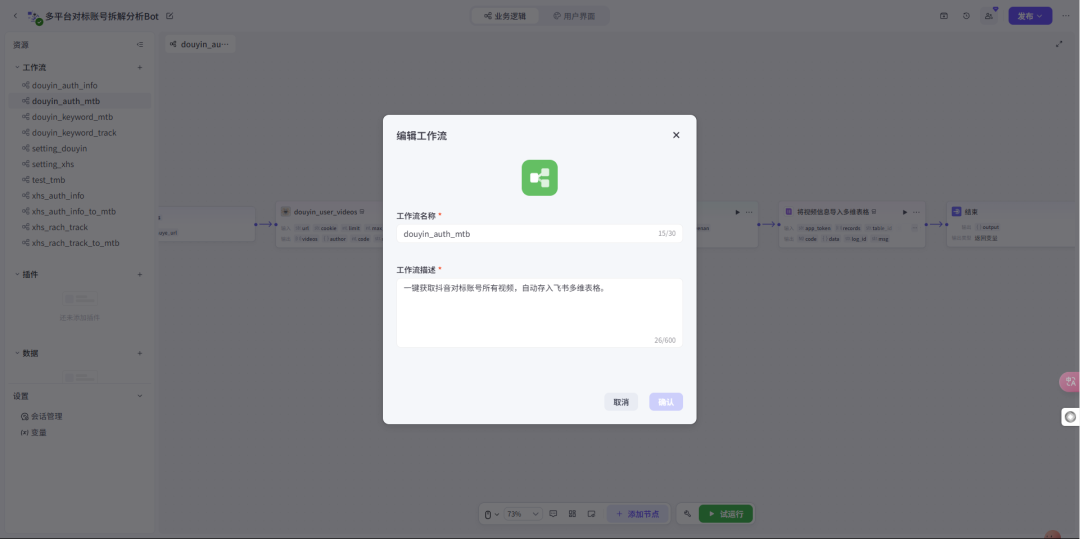Run the 将视频信息导入多维表格 node play icon
1080x539 pixels.
click(905, 212)
